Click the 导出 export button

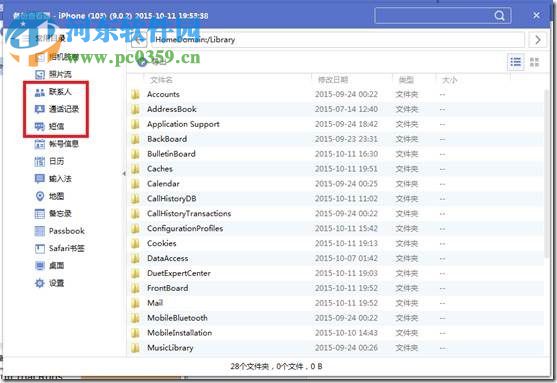click(x=152, y=62)
